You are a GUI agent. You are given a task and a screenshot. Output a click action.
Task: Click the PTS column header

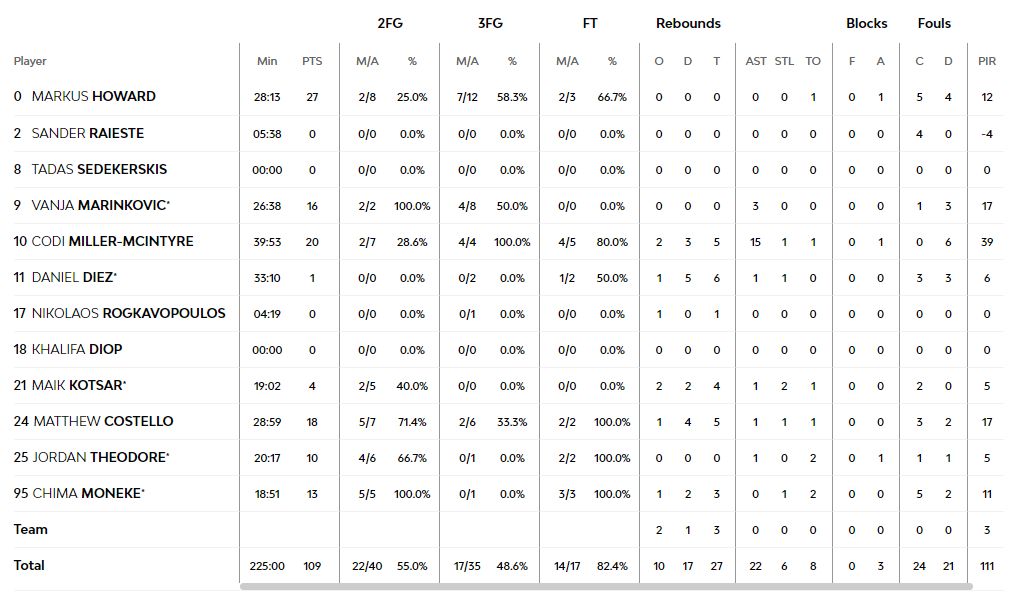(x=312, y=61)
